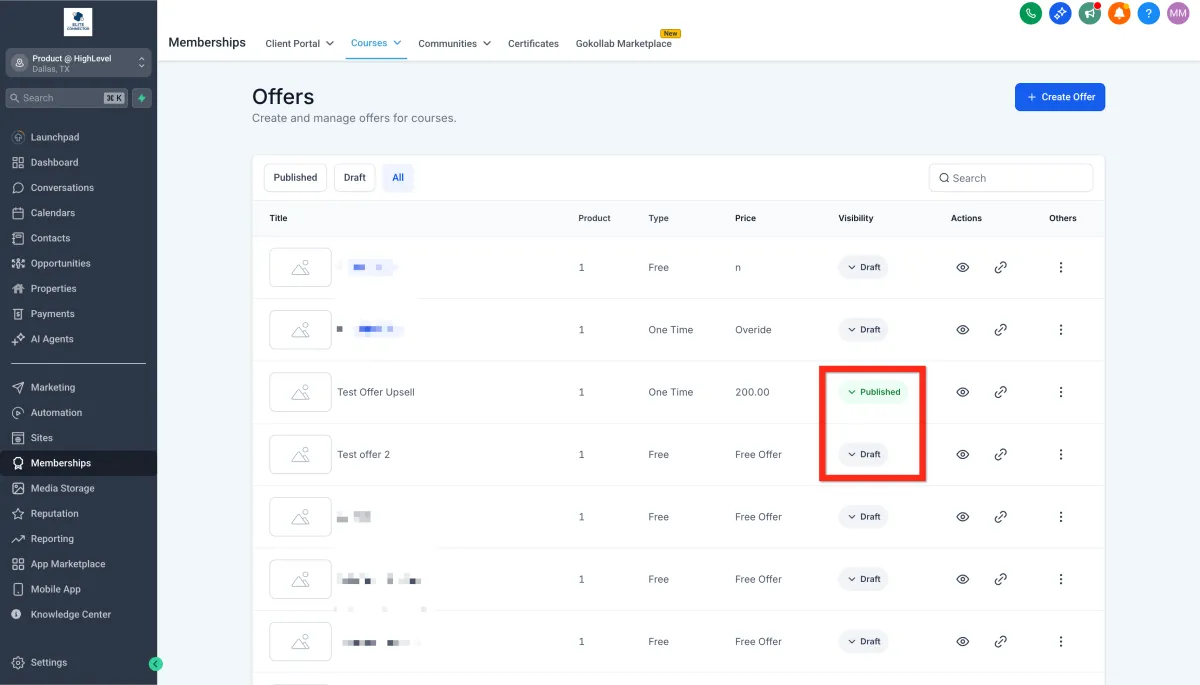Filter offers by Draft
This screenshot has height=685, width=1200.
coord(355,177)
